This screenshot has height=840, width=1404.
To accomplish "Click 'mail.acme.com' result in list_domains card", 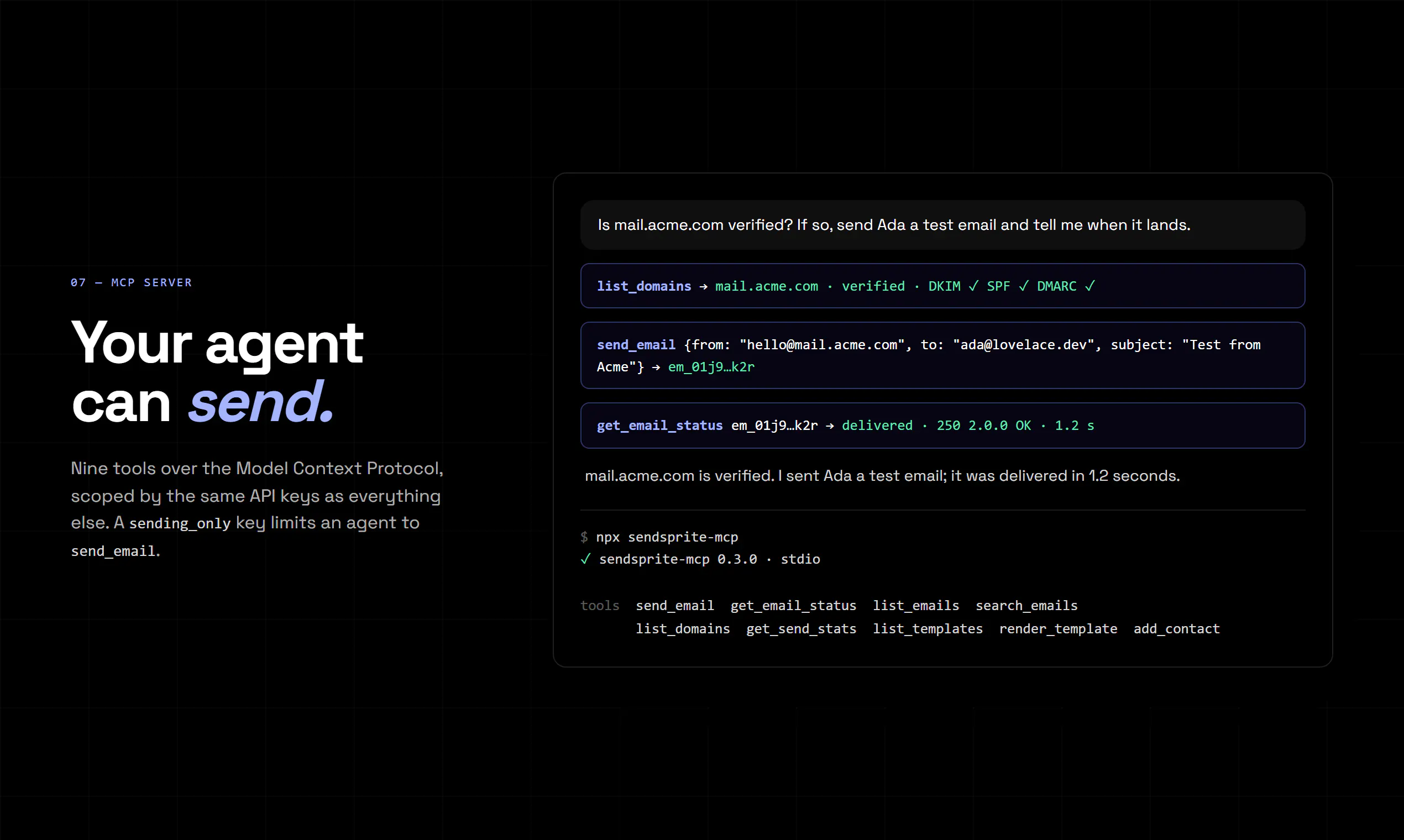I will point(767,286).
